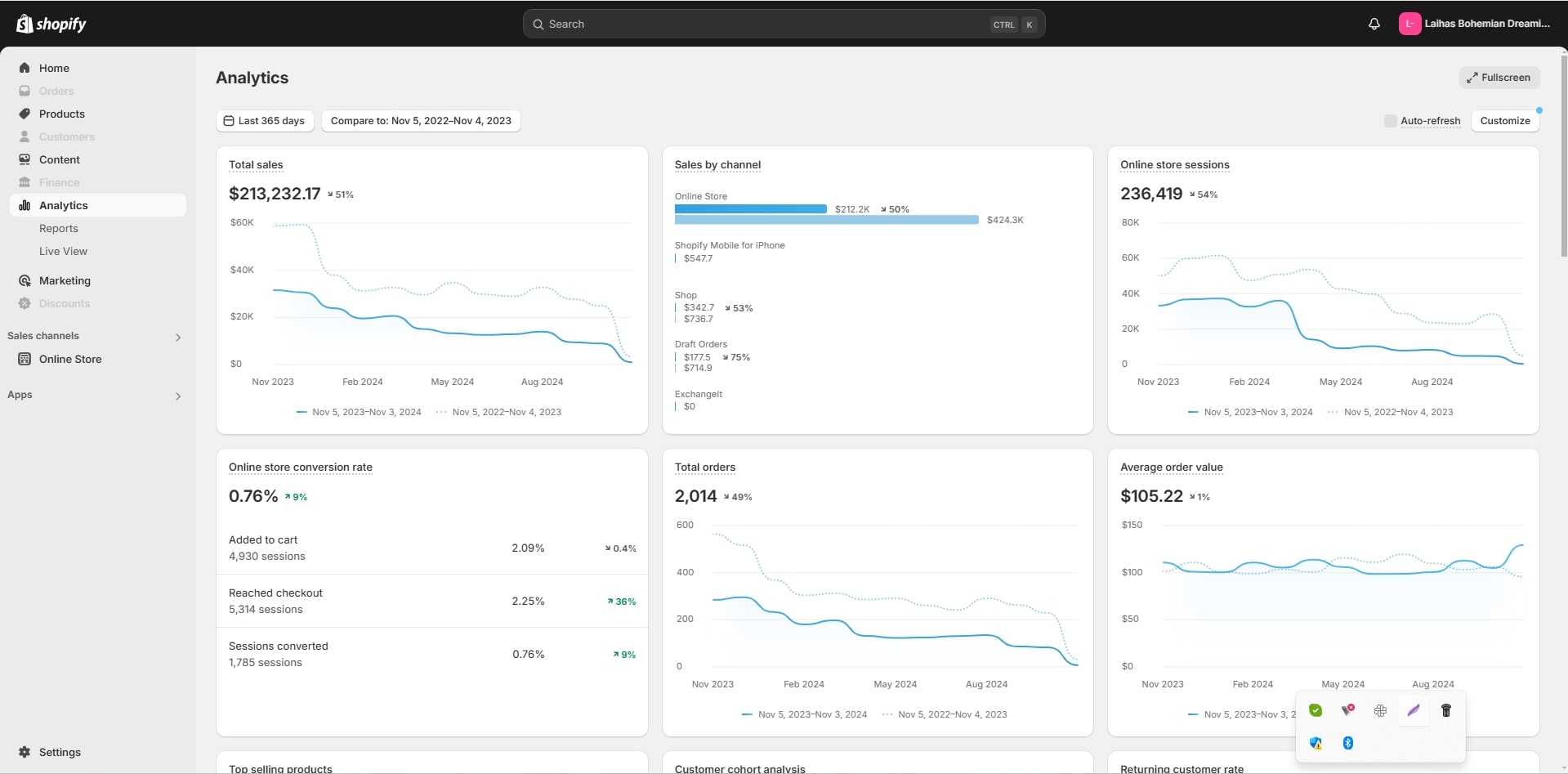Click the Marketing icon in sidebar
The height and width of the screenshot is (774, 1568).
pyautogui.click(x=25, y=280)
